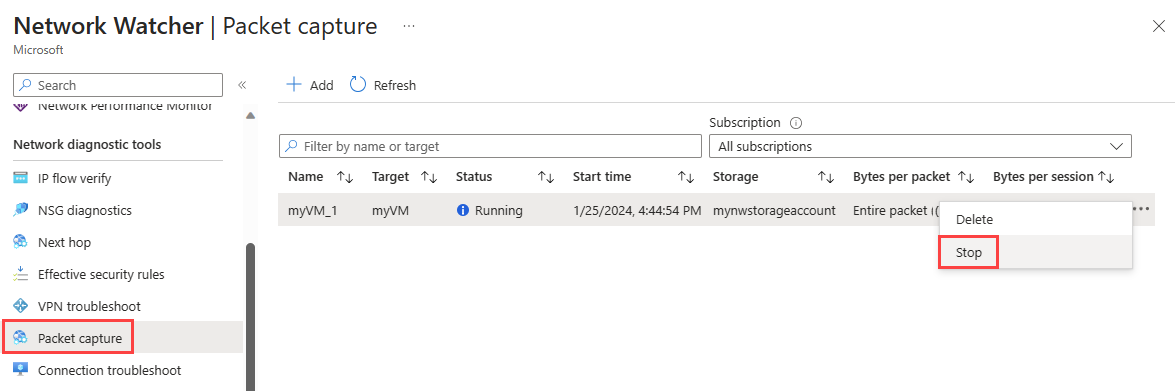The width and height of the screenshot is (1175, 391).
Task: Click the IP flow verify icon
Action: [21, 178]
